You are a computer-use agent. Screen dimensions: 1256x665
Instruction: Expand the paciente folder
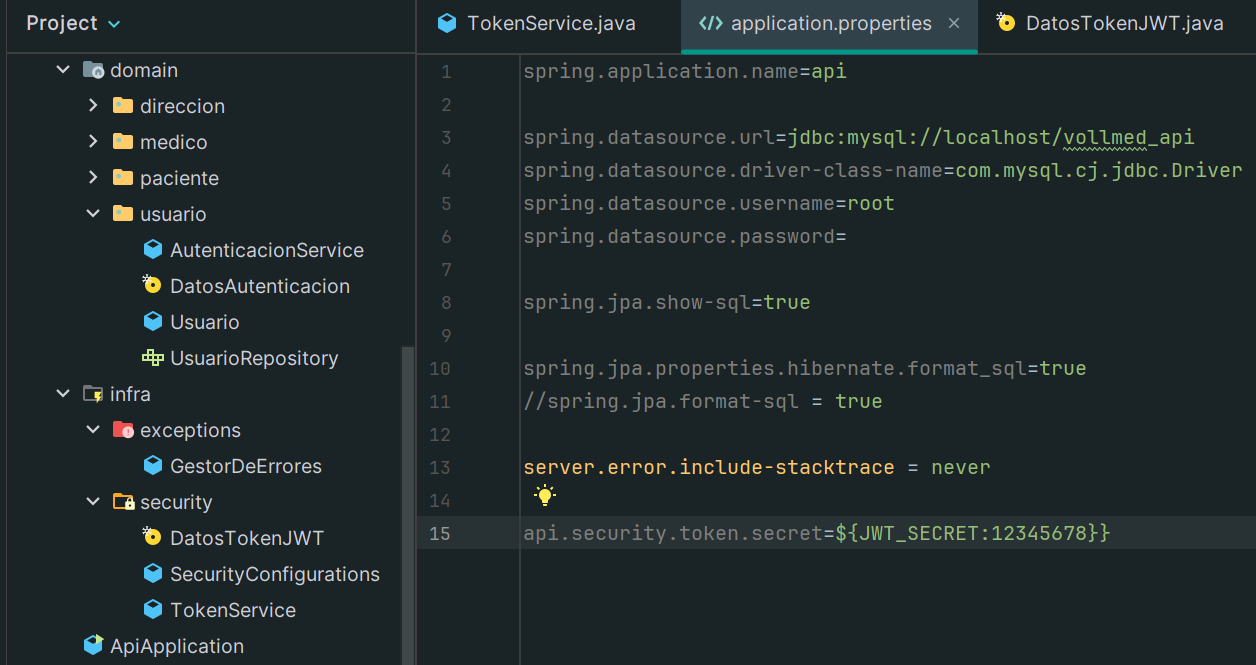(x=93, y=178)
